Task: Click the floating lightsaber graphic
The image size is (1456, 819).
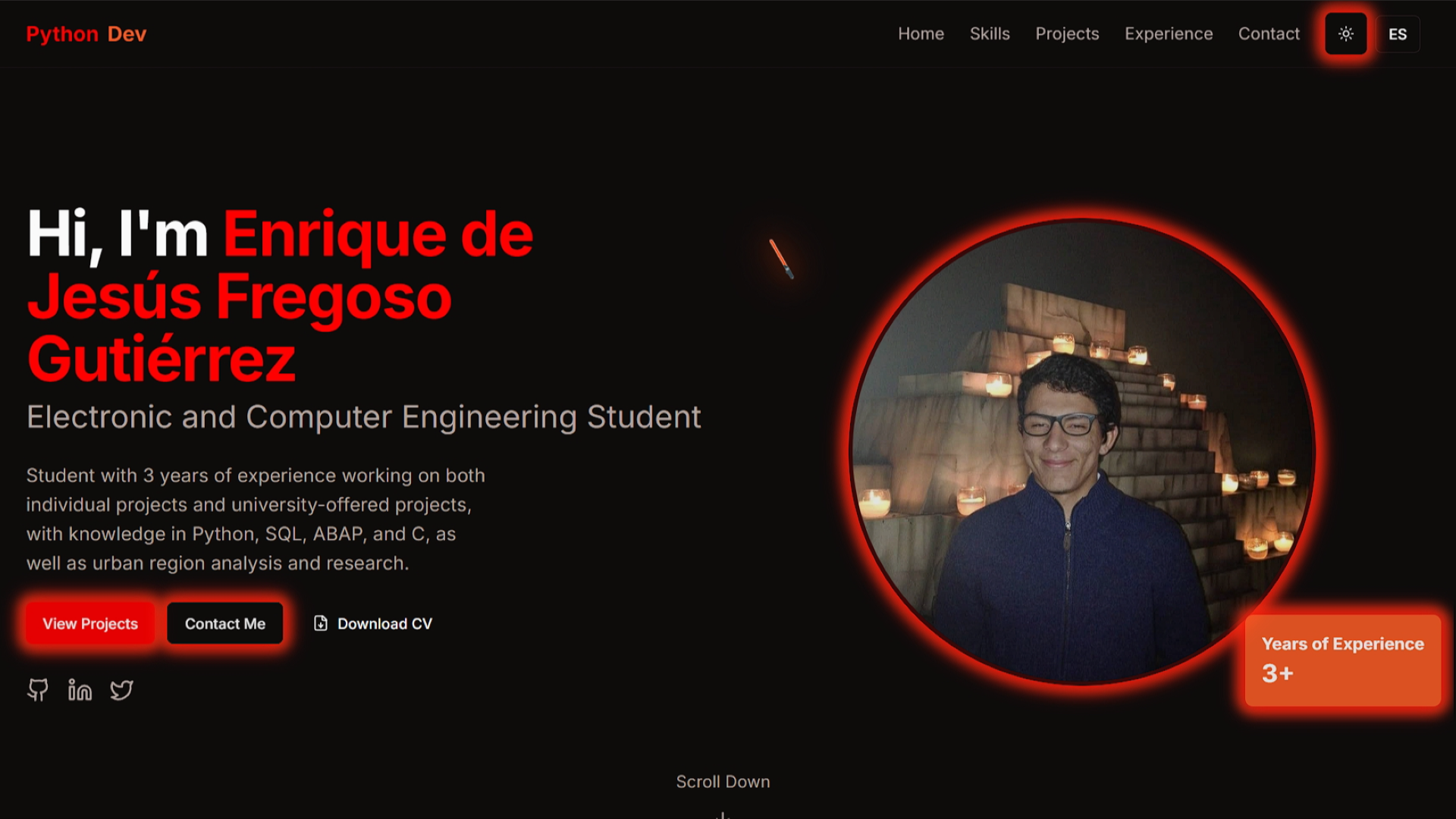Action: click(781, 259)
